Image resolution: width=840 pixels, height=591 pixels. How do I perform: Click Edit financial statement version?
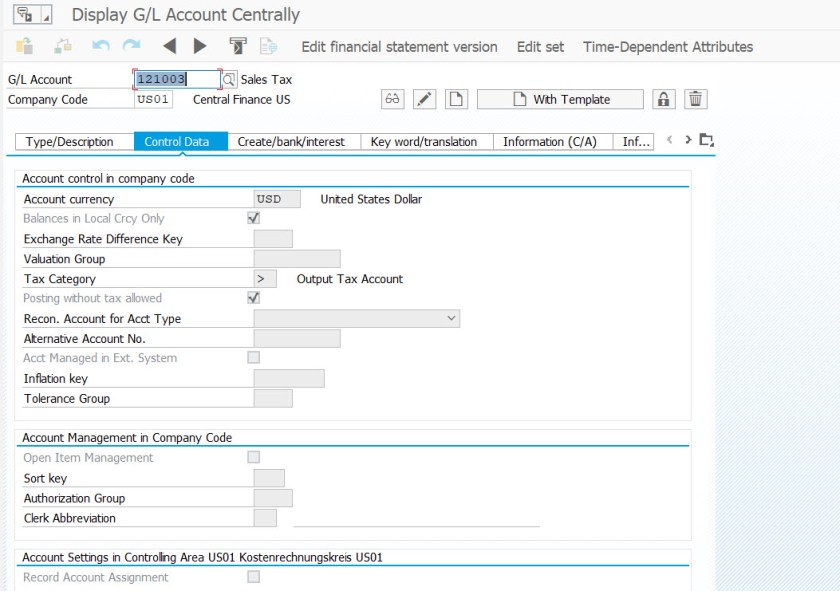click(399, 47)
